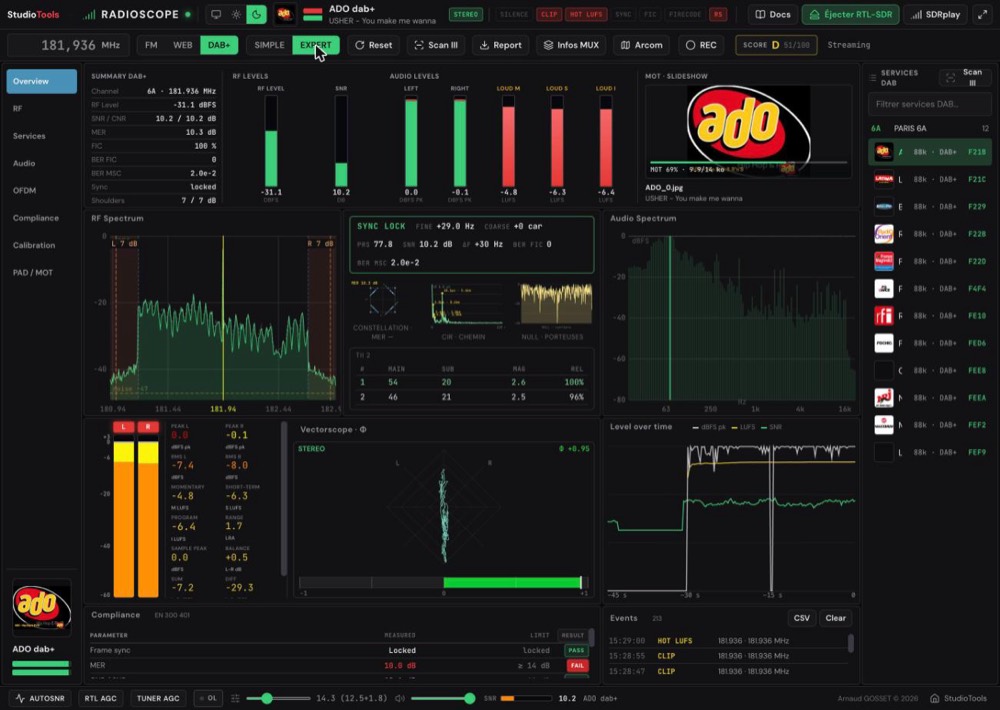Viewport: 1000px width, 710px height.
Task: Select the DAB+ mode tab
Action: (x=219, y=45)
